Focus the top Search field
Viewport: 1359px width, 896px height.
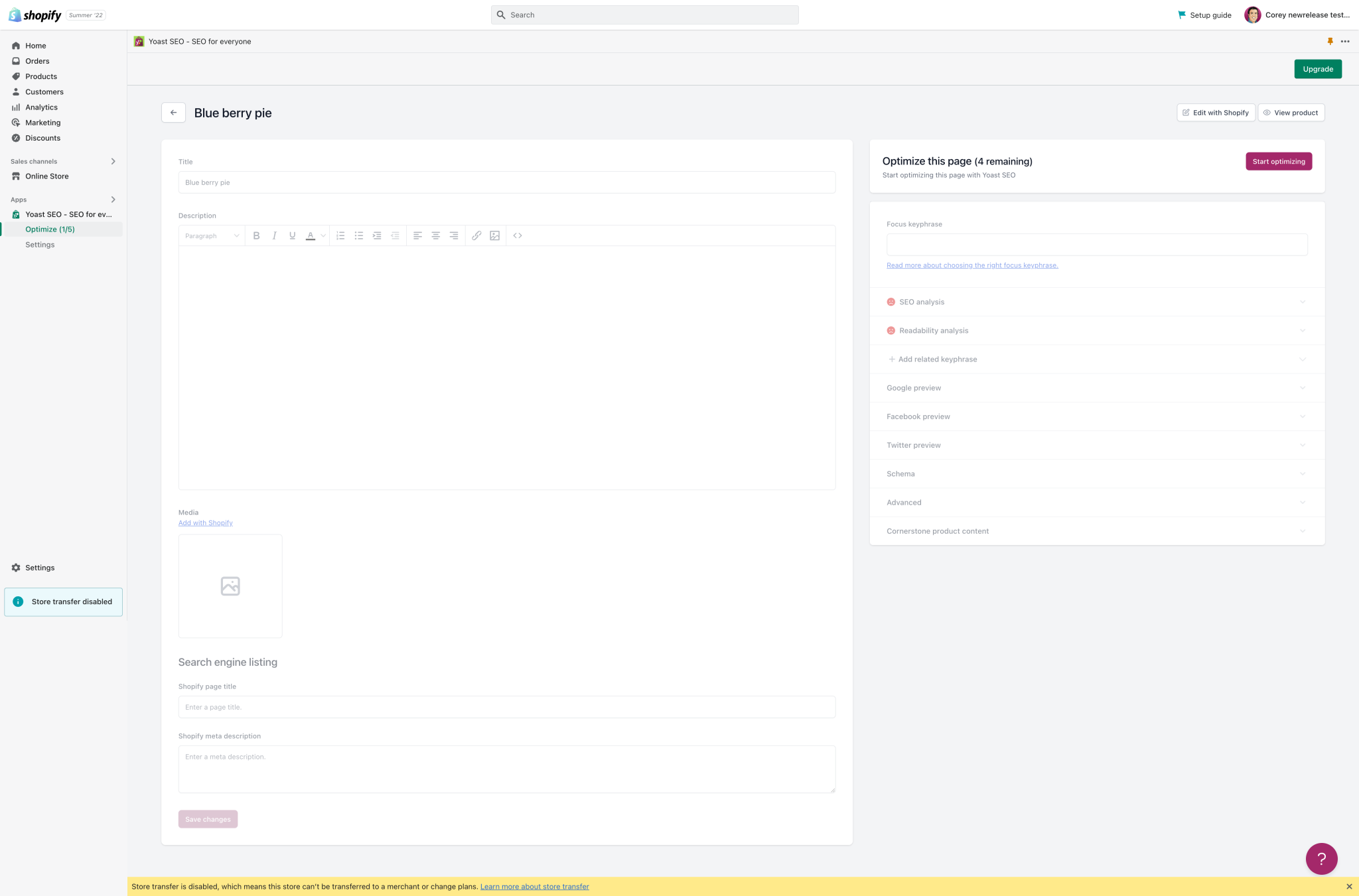click(x=644, y=15)
